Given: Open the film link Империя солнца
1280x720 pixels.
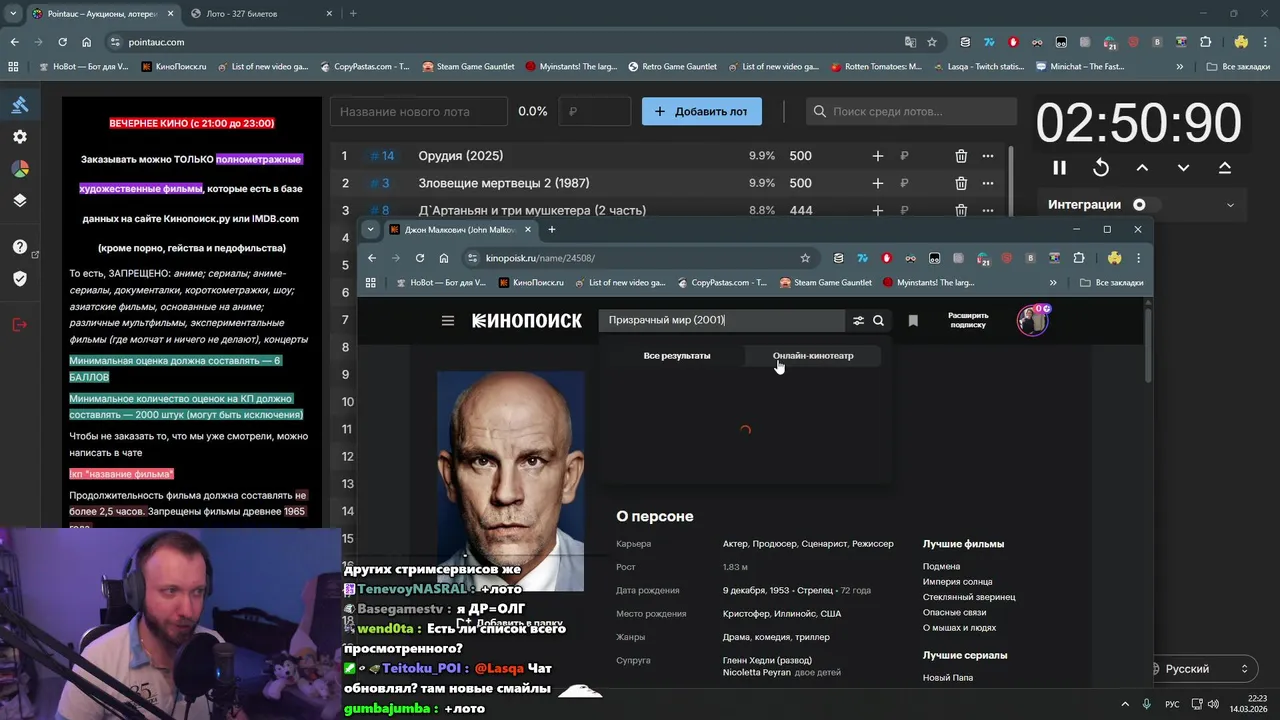Looking at the screenshot, I should 958,582.
